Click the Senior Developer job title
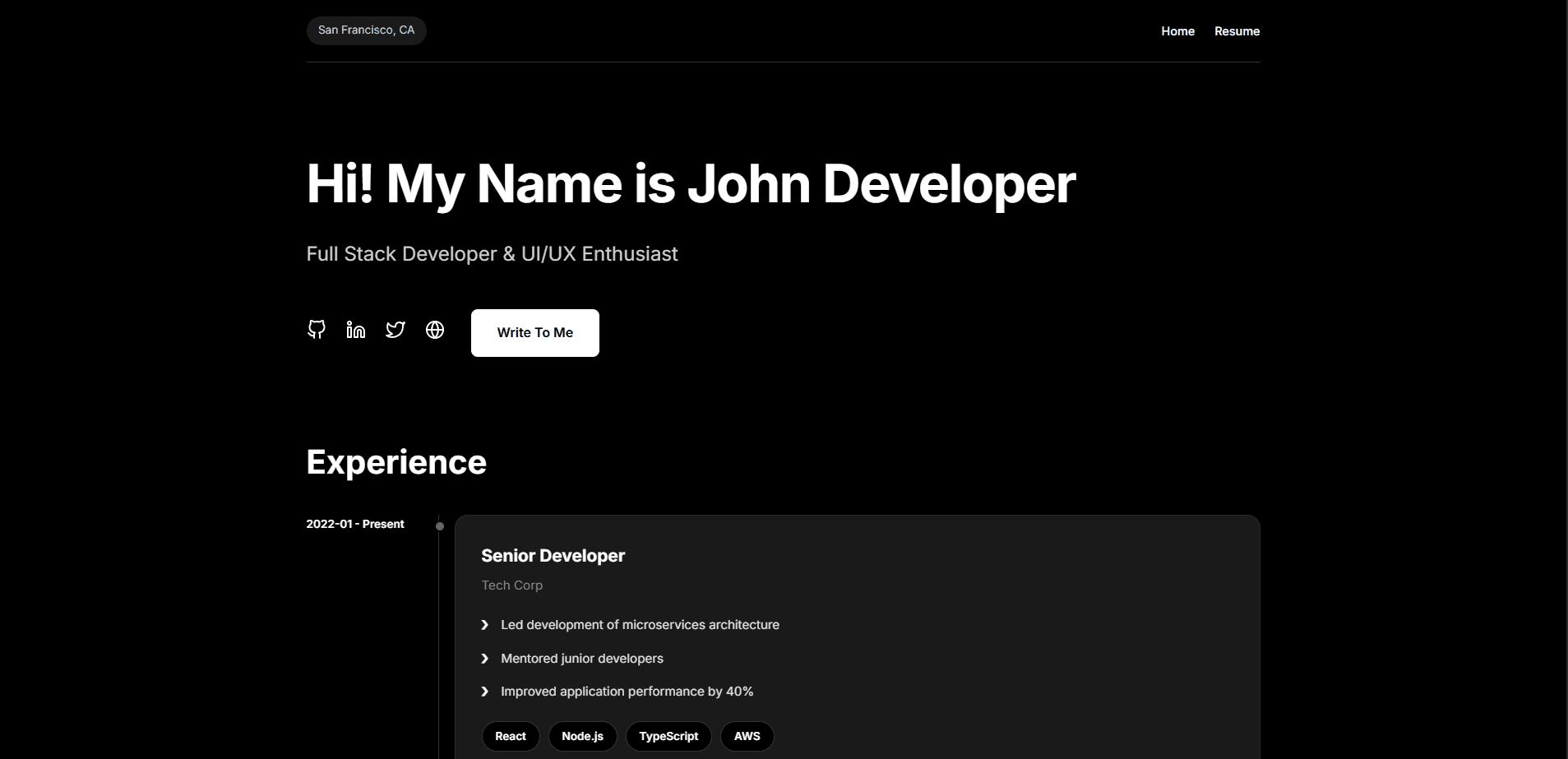Screen dimensions: 1568x759 pyautogui.click(x=553, y=556)
